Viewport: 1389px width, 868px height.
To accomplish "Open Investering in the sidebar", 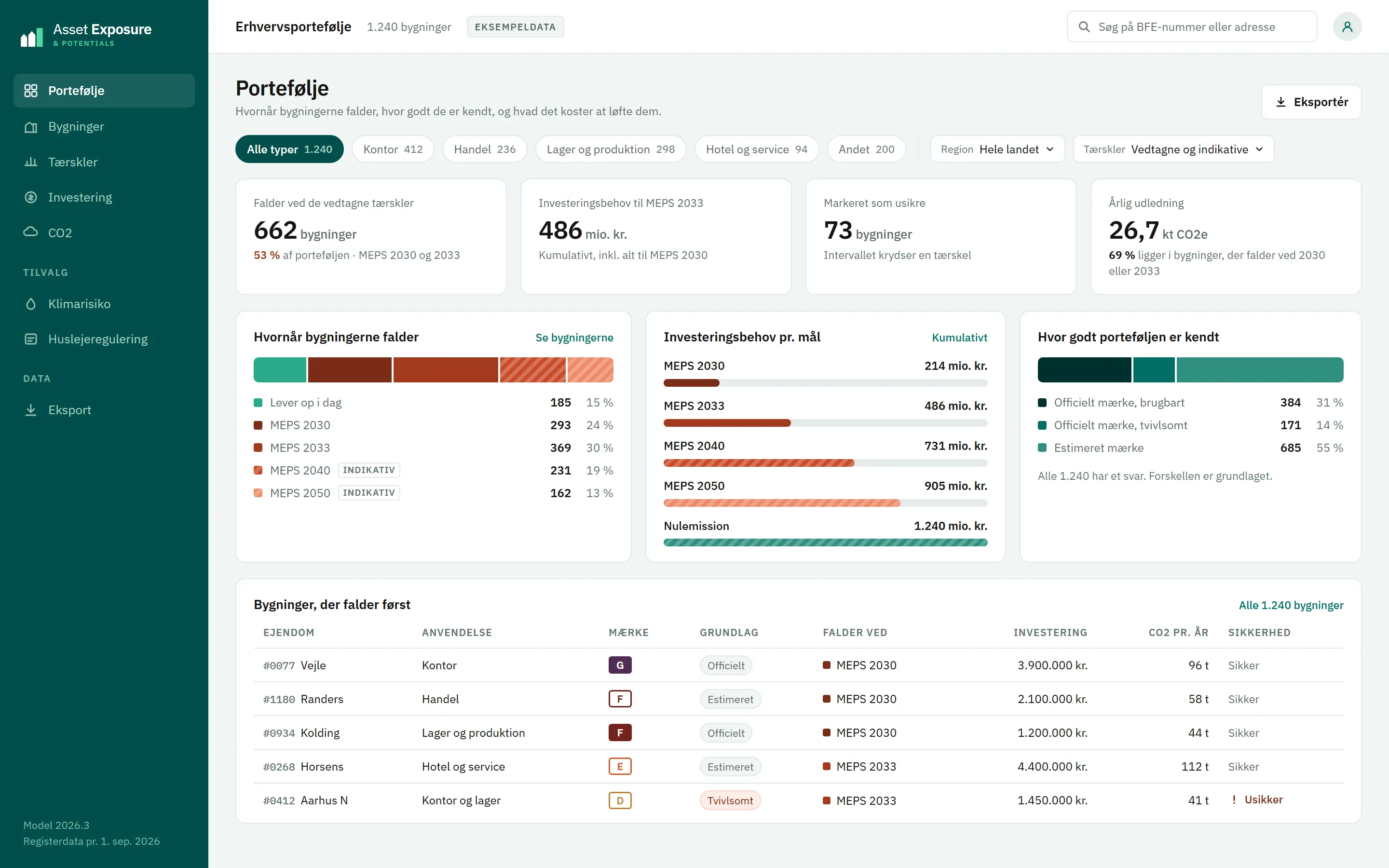I will [104, 198].
